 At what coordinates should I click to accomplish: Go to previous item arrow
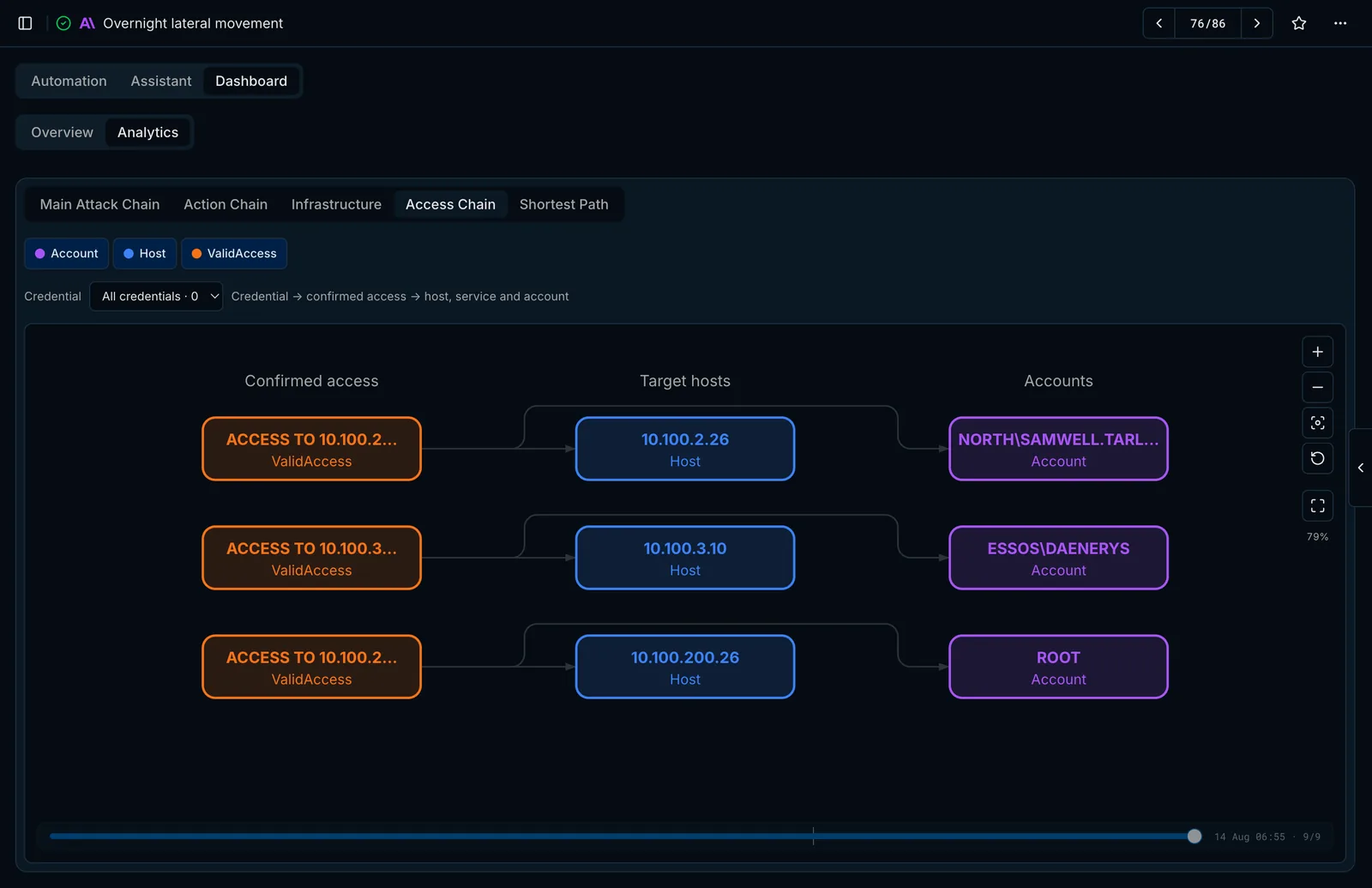click(x=1158, y=23)
